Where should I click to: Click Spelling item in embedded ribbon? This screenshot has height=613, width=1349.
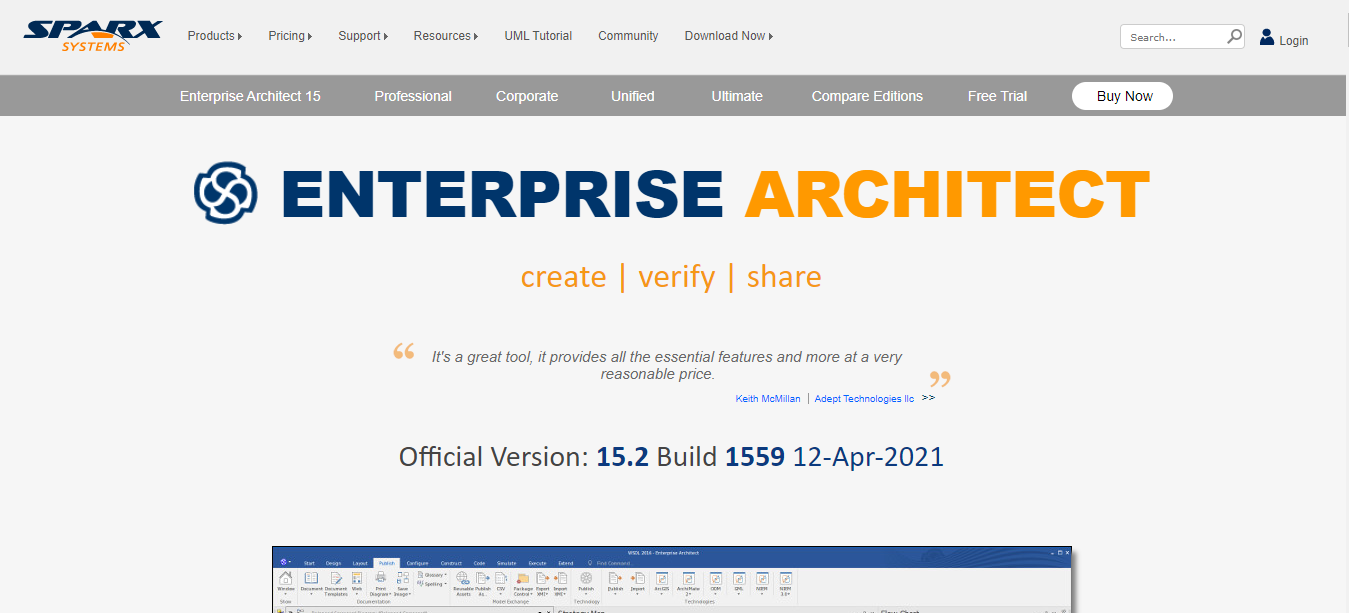[431, 584]
